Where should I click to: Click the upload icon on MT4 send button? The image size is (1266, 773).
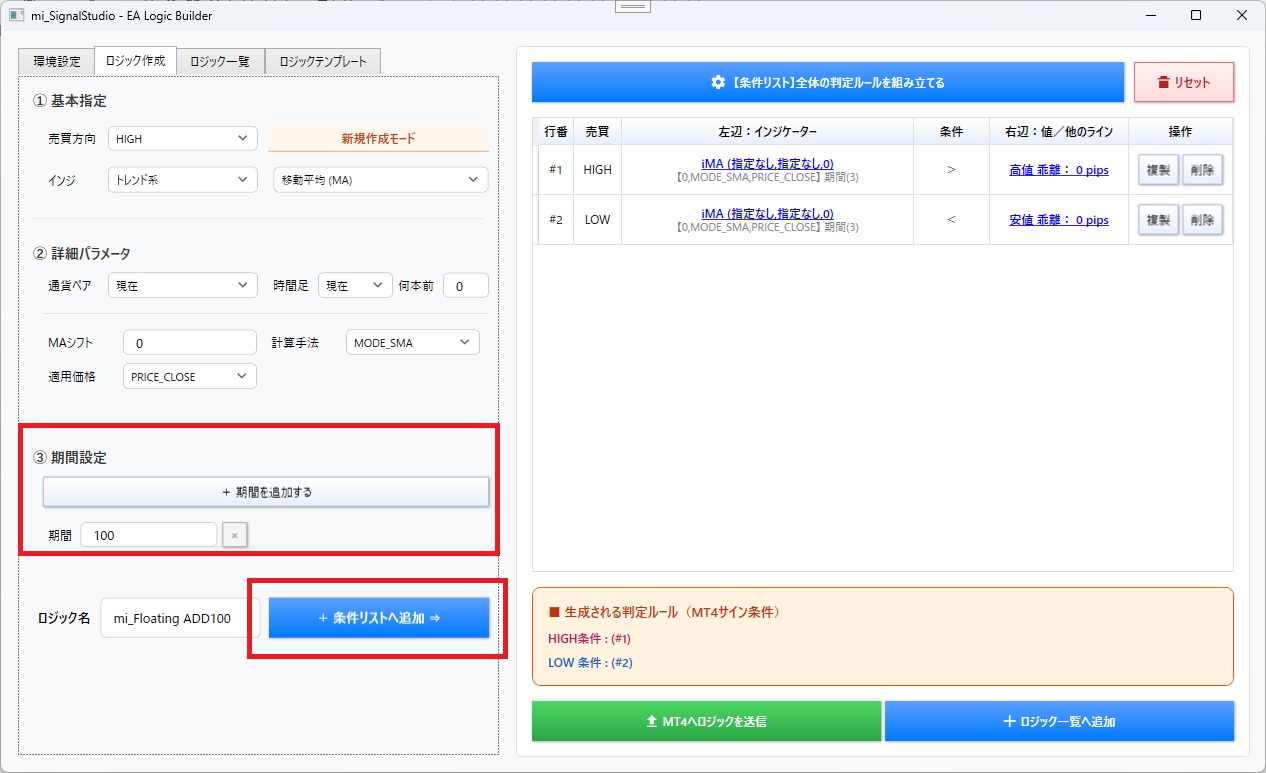point(652,721)
